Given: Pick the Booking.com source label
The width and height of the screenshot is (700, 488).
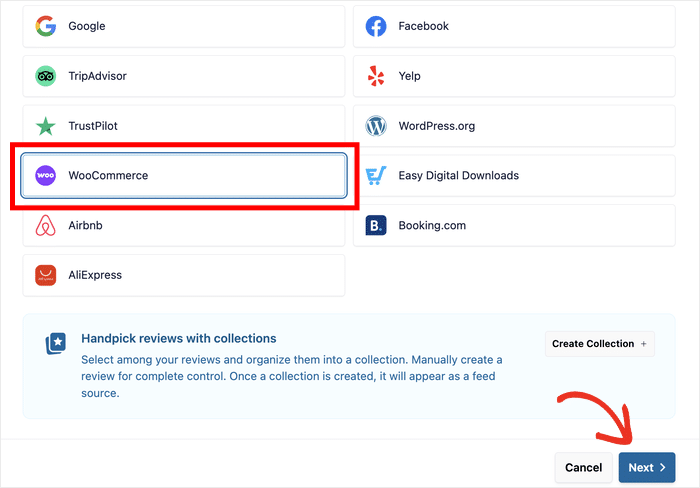Looking at the screenshot, I should [432, 225].
